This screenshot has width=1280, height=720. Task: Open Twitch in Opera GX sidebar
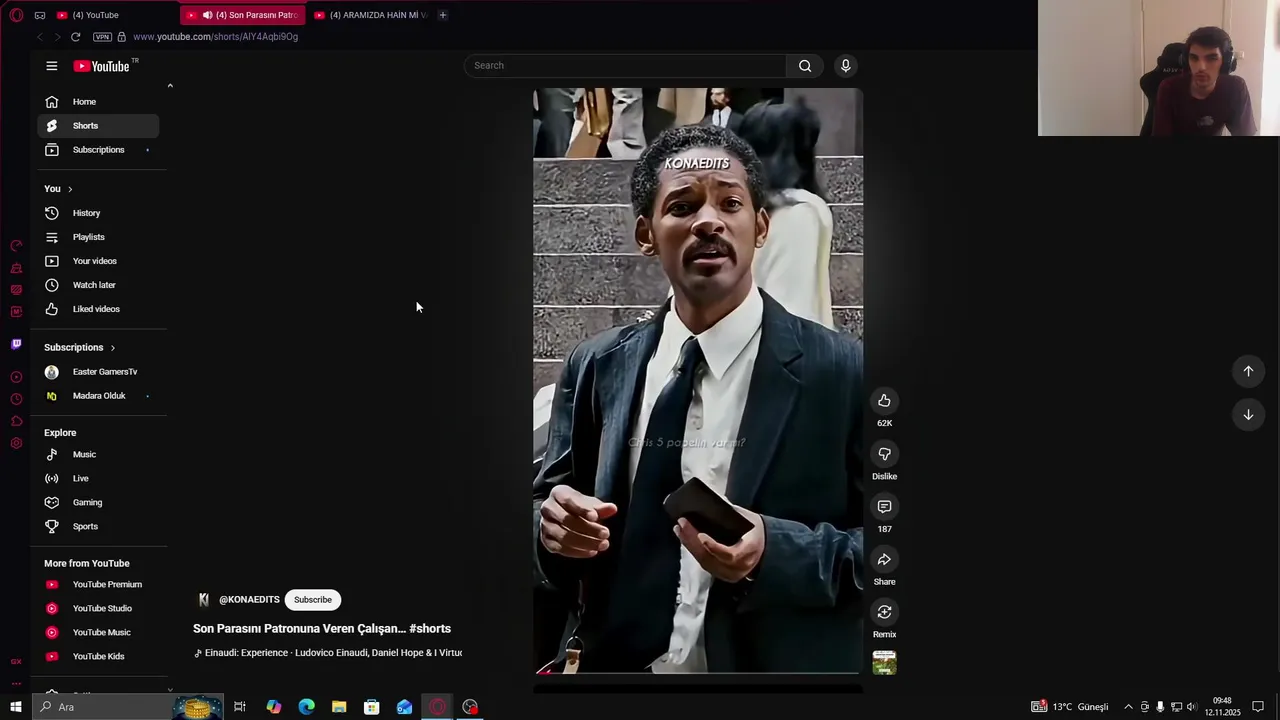point(16,344)
